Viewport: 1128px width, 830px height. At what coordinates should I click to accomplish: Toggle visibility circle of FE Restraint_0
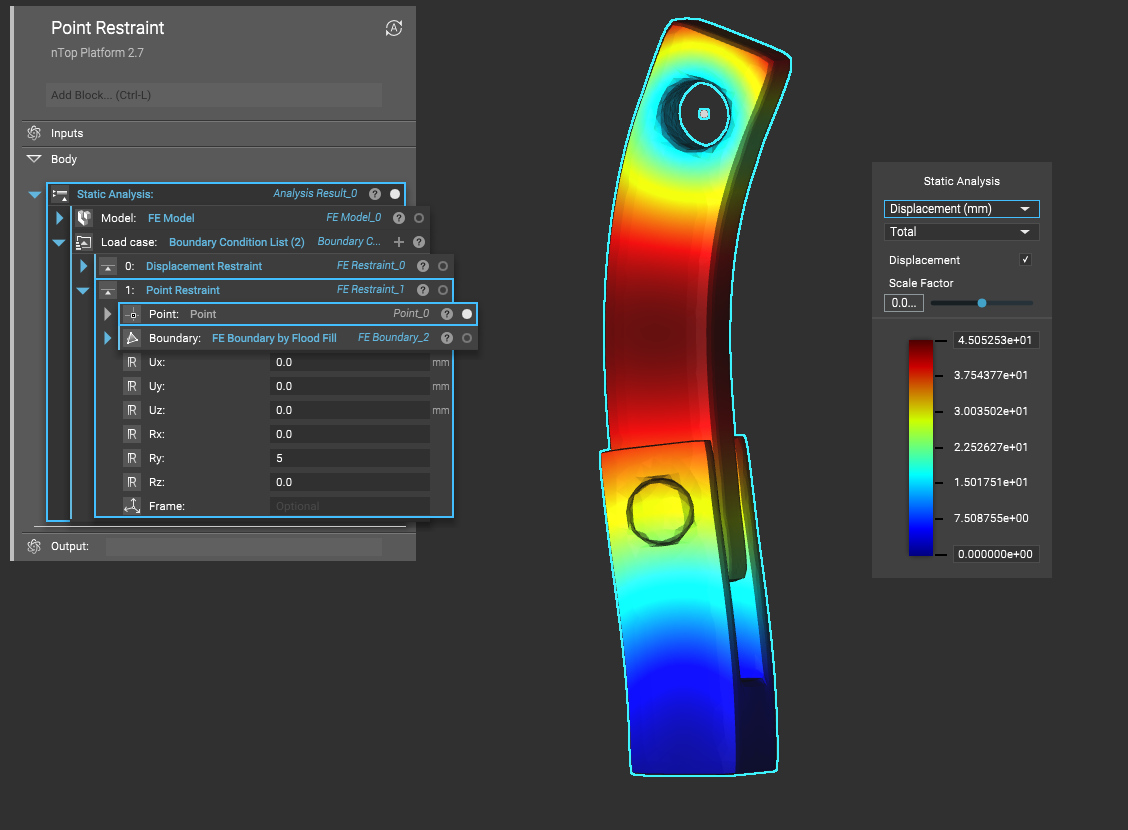point(443,266)
